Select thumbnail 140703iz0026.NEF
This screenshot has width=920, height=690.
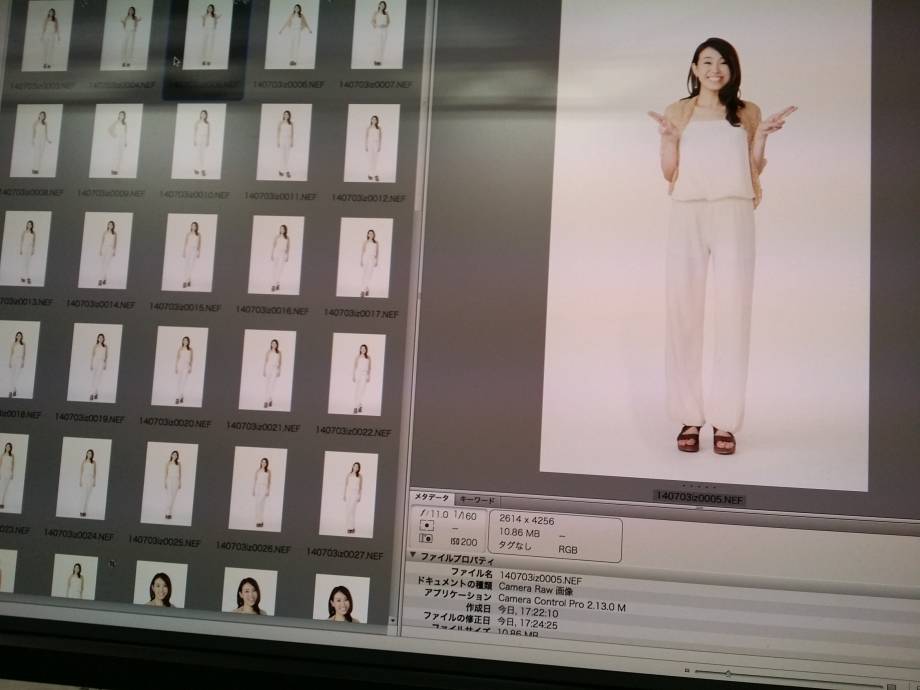tap(258, 489)
